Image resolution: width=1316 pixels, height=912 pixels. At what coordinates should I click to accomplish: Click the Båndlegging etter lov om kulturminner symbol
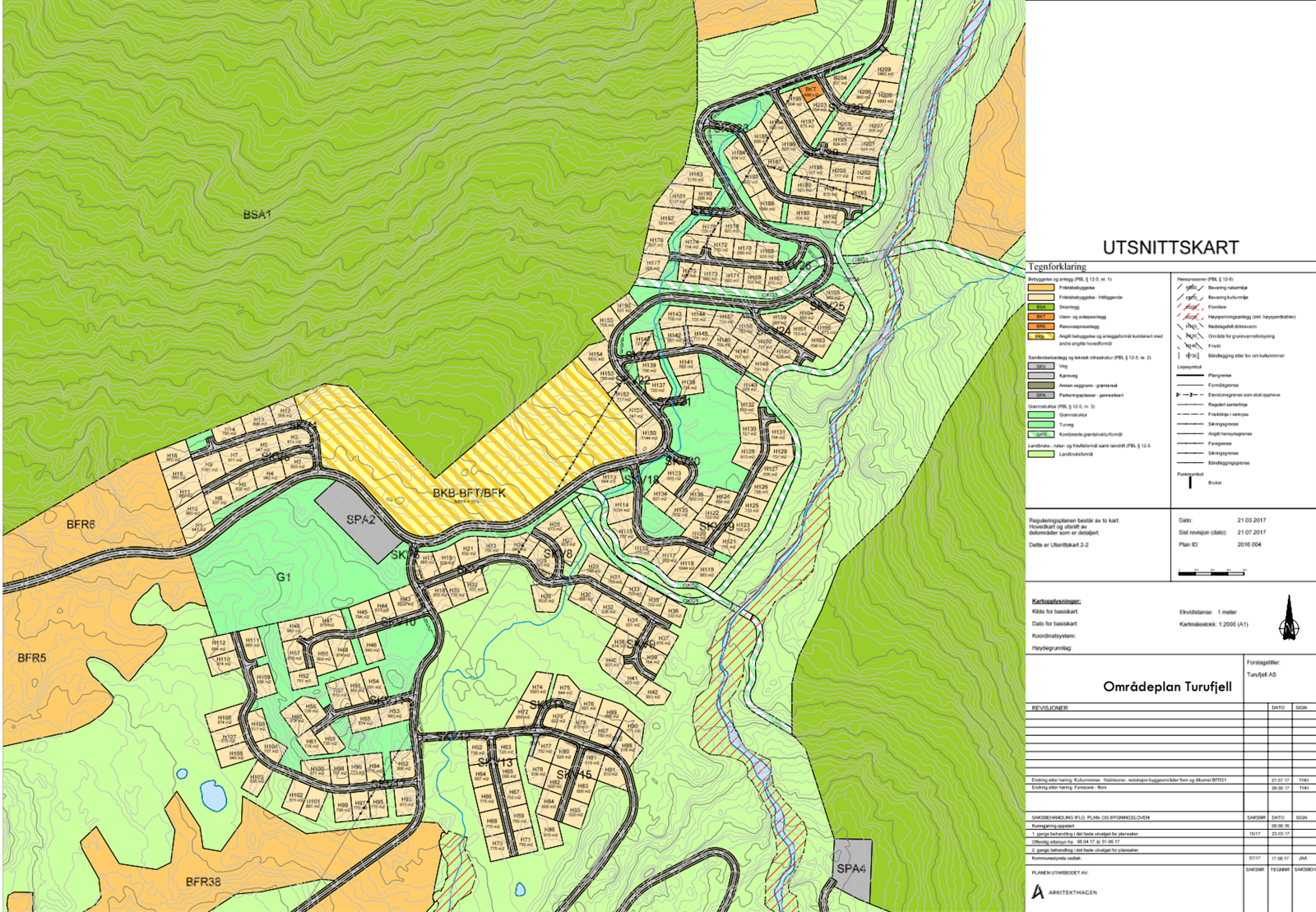[x=1190, y=355]
